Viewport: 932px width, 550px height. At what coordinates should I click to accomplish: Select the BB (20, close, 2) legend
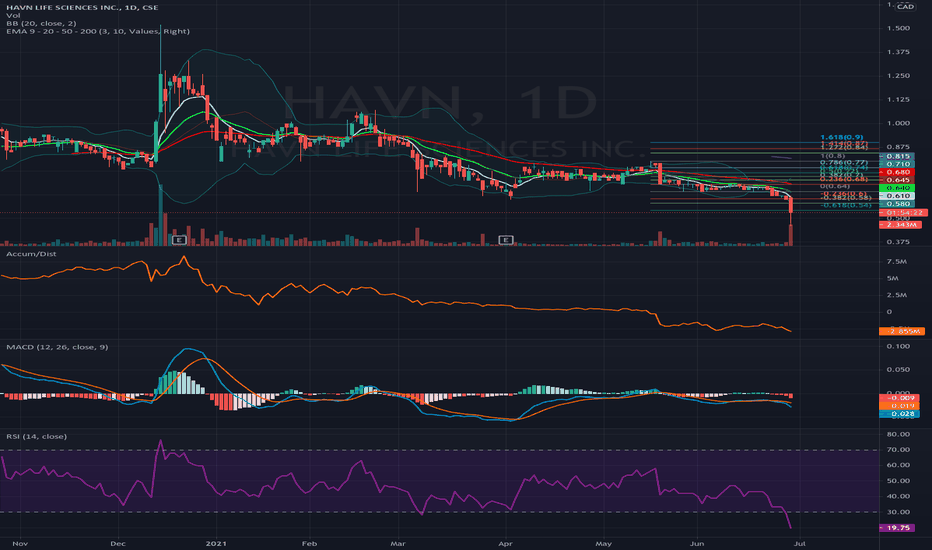41,23
